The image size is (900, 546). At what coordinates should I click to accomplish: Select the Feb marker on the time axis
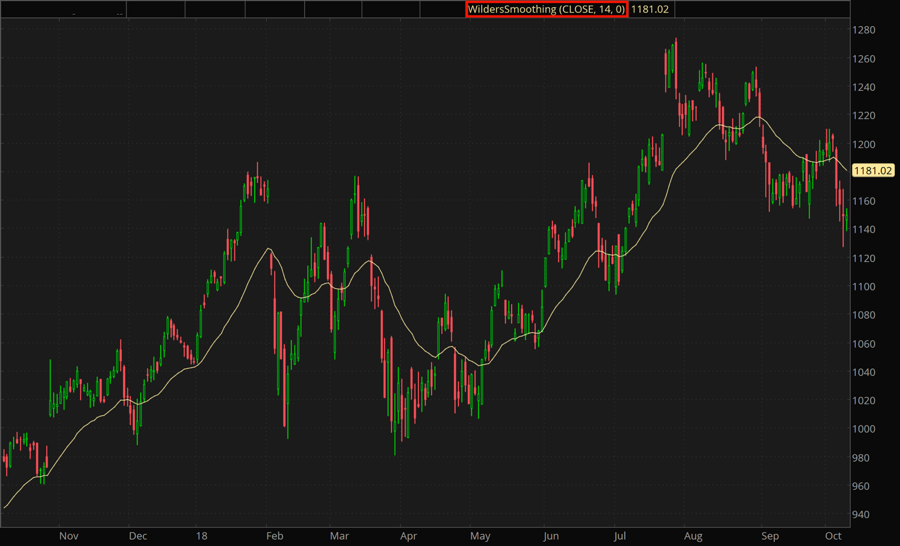click(277, 535)
